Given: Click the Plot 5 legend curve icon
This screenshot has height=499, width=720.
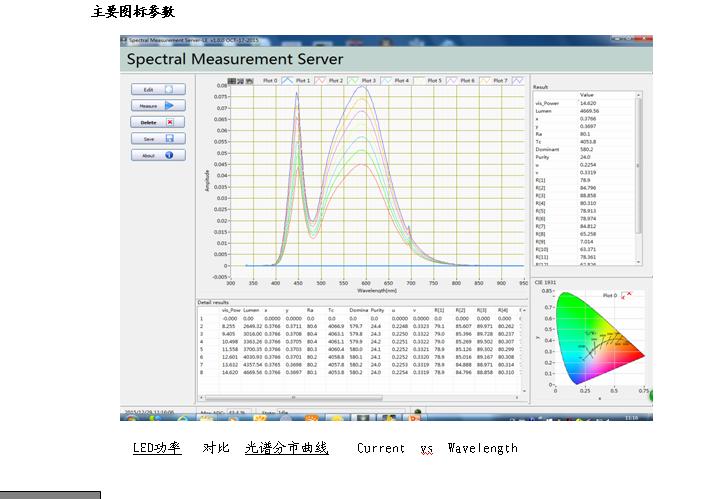Looking at the screenshot, I should click(x=451, y=80).
